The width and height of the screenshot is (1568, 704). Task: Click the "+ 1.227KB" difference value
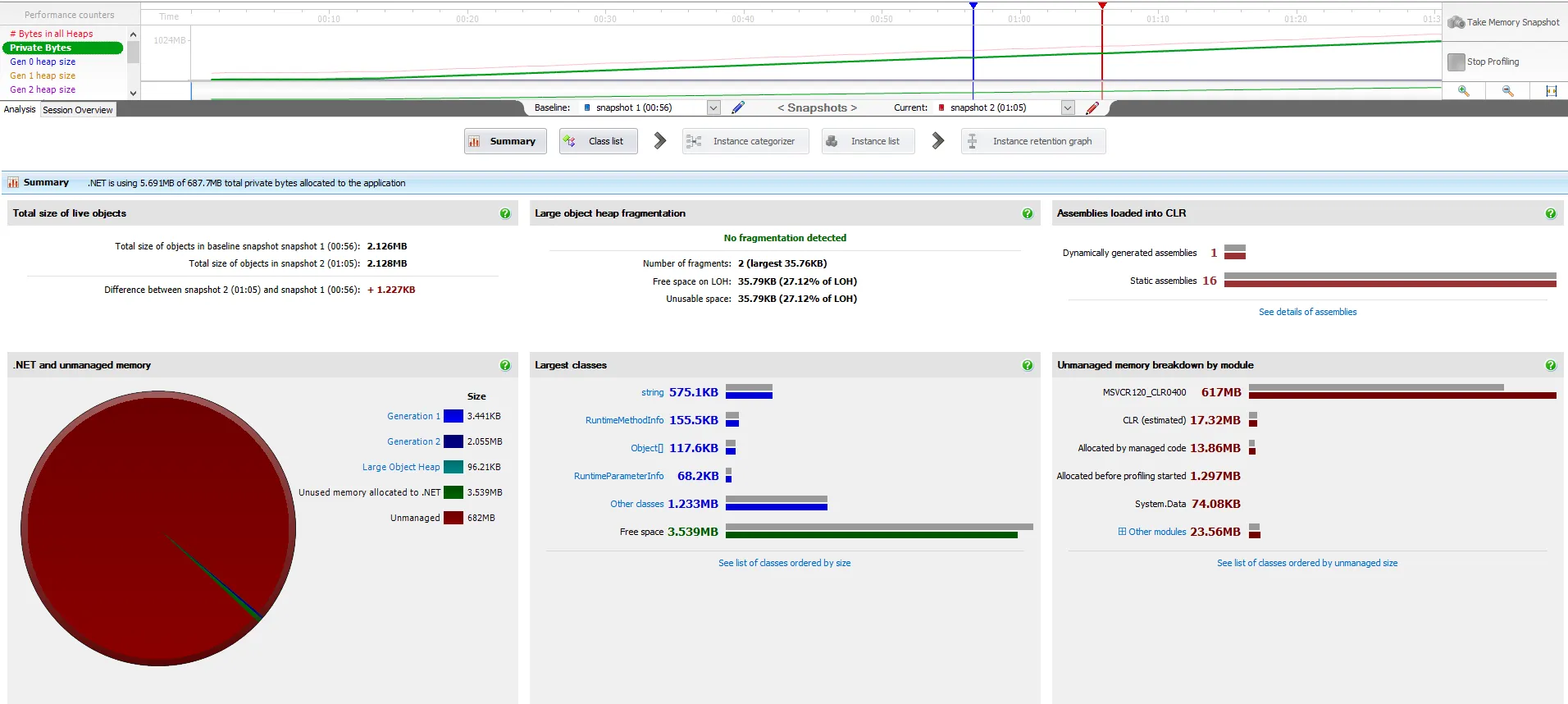coord(391,290)
